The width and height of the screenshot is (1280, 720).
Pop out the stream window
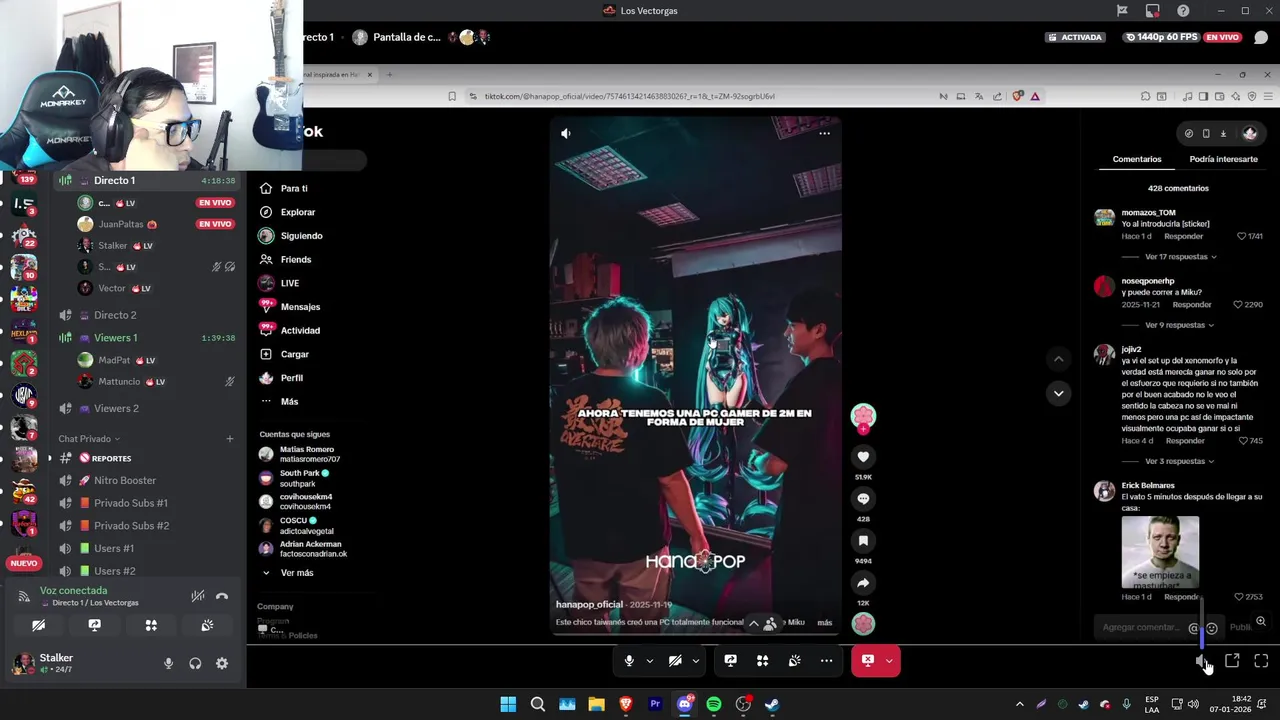pos(1232,661)
